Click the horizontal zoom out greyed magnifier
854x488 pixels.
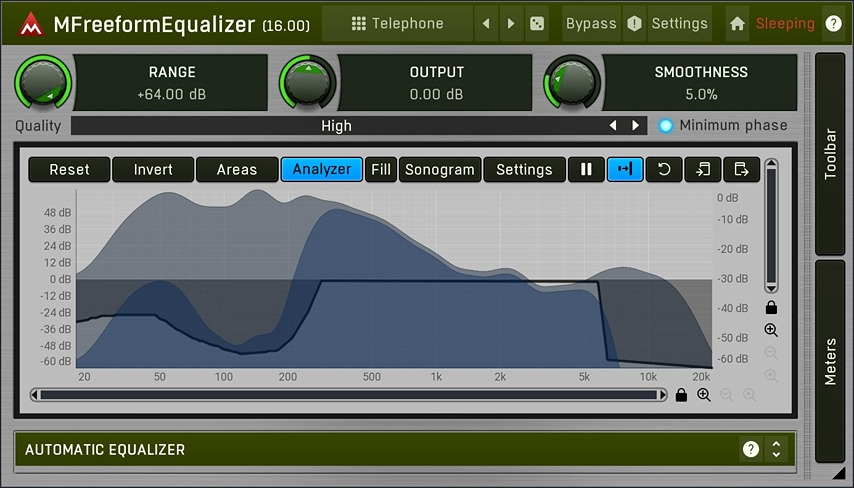(727, 395)
